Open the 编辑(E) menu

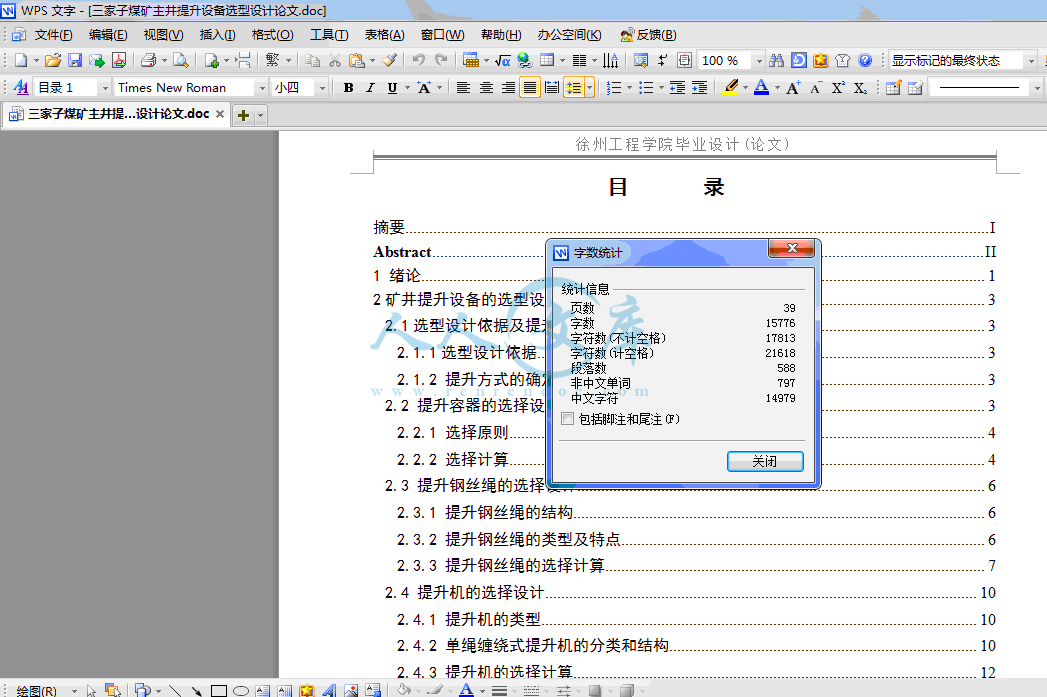[108, 35]
